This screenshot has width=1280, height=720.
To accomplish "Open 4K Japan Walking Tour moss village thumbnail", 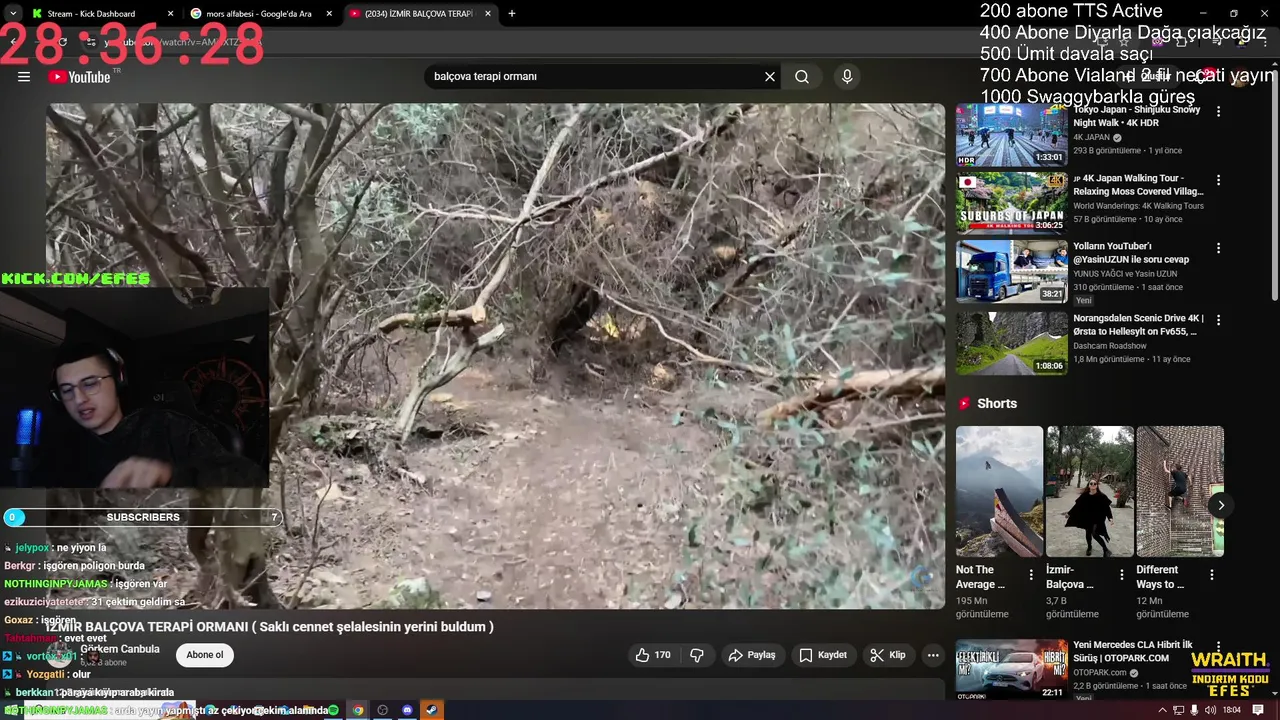I will point(1011,203).
